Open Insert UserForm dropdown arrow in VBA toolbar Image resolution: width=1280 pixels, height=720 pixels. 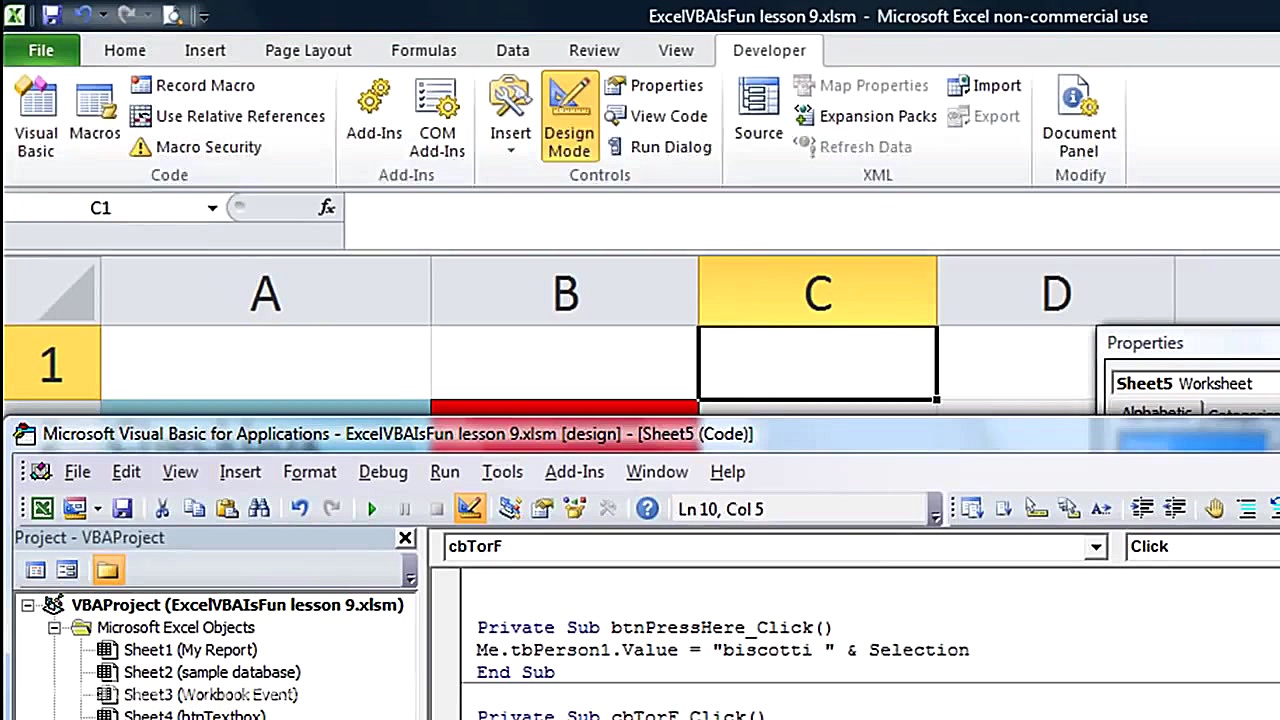[97, 509]
